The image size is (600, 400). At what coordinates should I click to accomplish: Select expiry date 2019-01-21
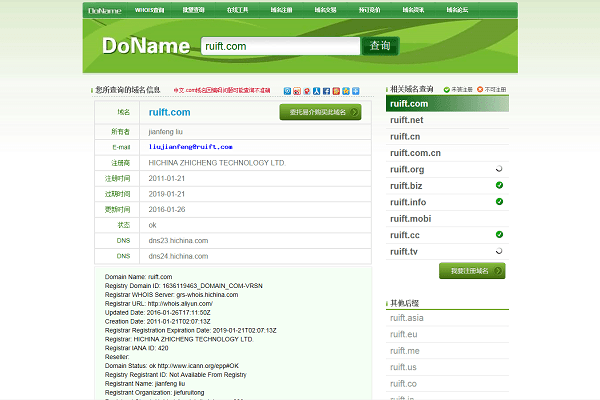[x=167, y=194]
